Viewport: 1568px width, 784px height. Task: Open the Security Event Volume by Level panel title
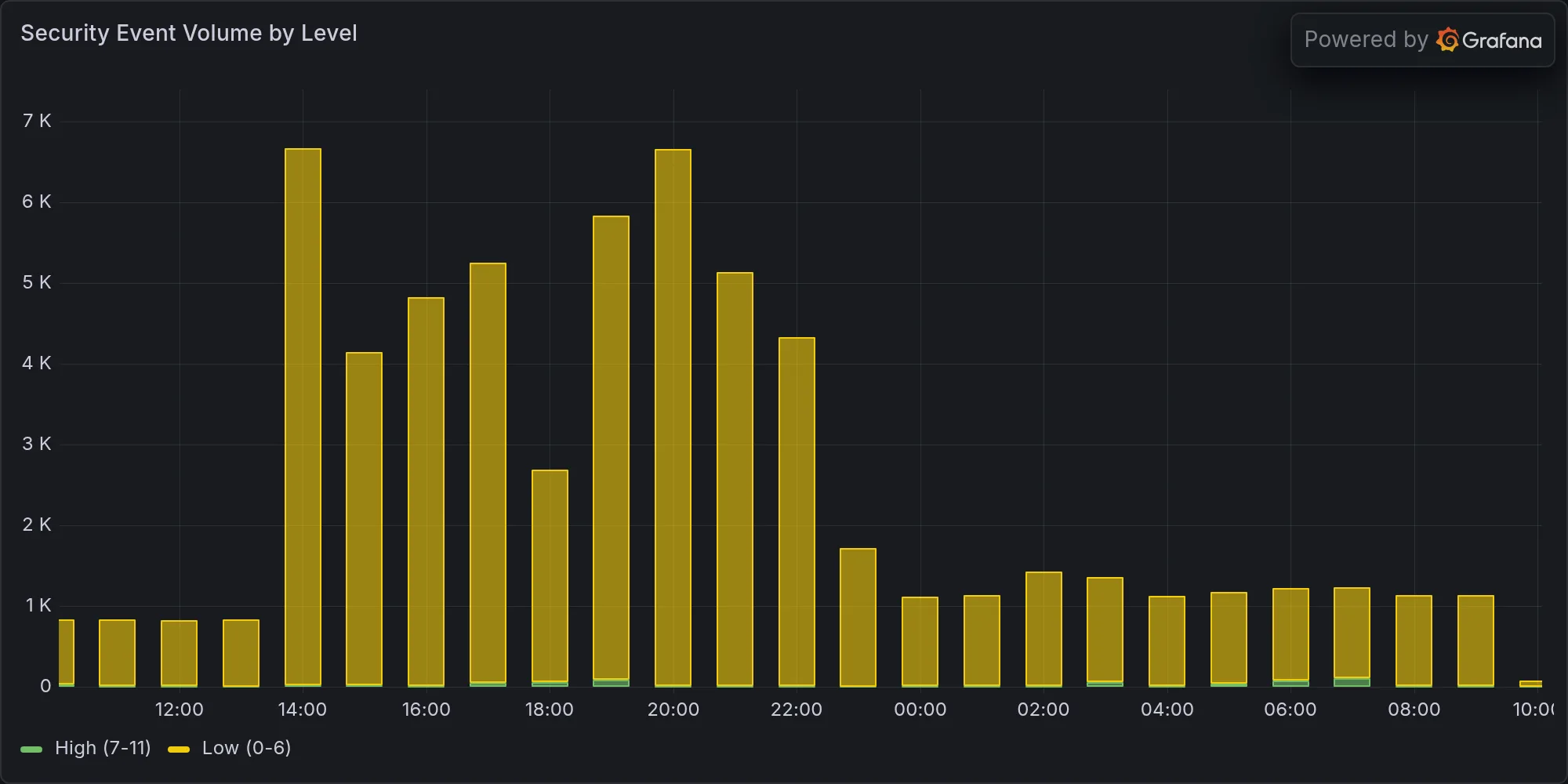[x=189, y=33]
